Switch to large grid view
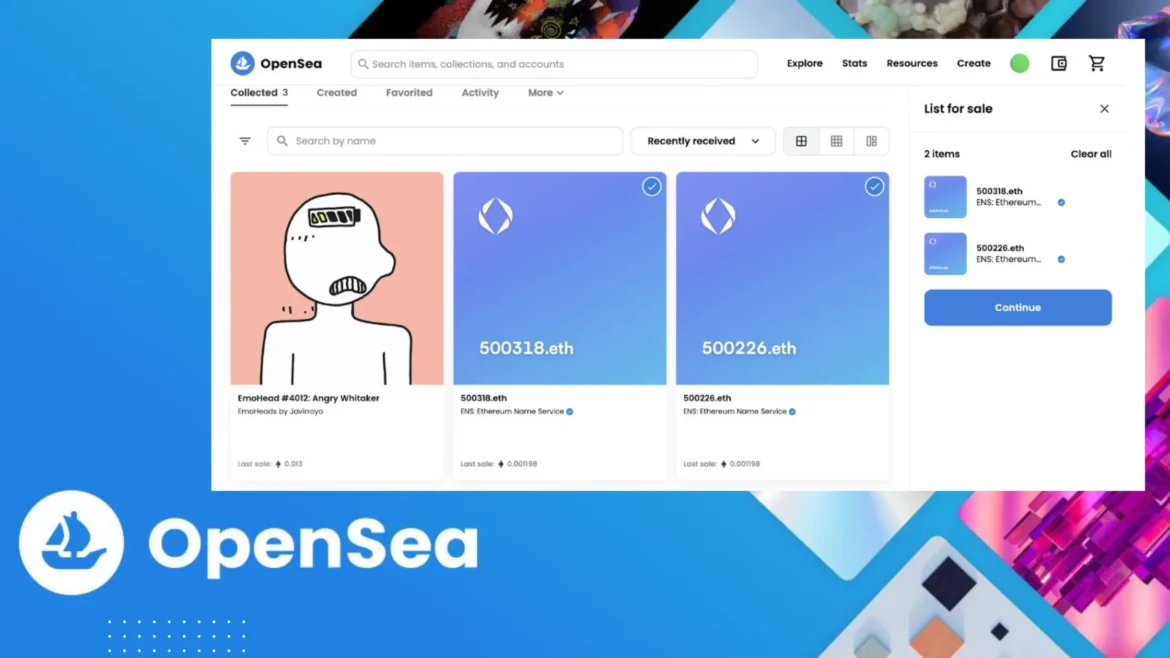Image resolution: width=1170 pixels, height=658 pixels. [801, 141]
